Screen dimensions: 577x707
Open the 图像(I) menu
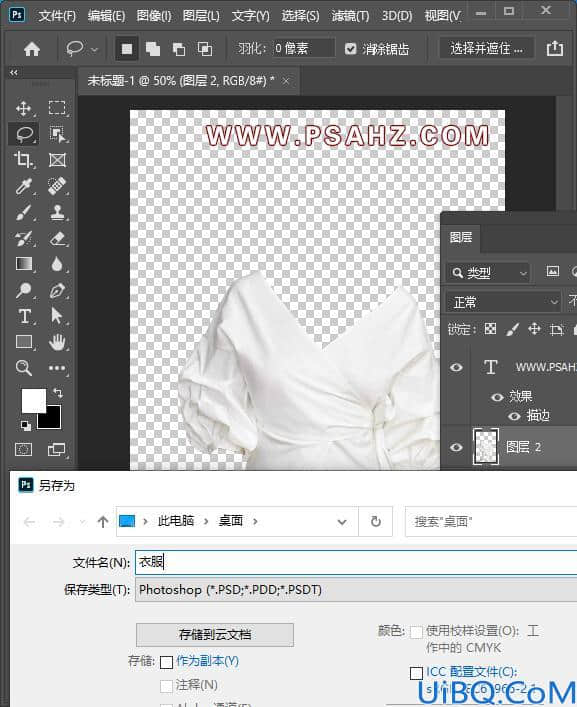[x=154, y=16]
